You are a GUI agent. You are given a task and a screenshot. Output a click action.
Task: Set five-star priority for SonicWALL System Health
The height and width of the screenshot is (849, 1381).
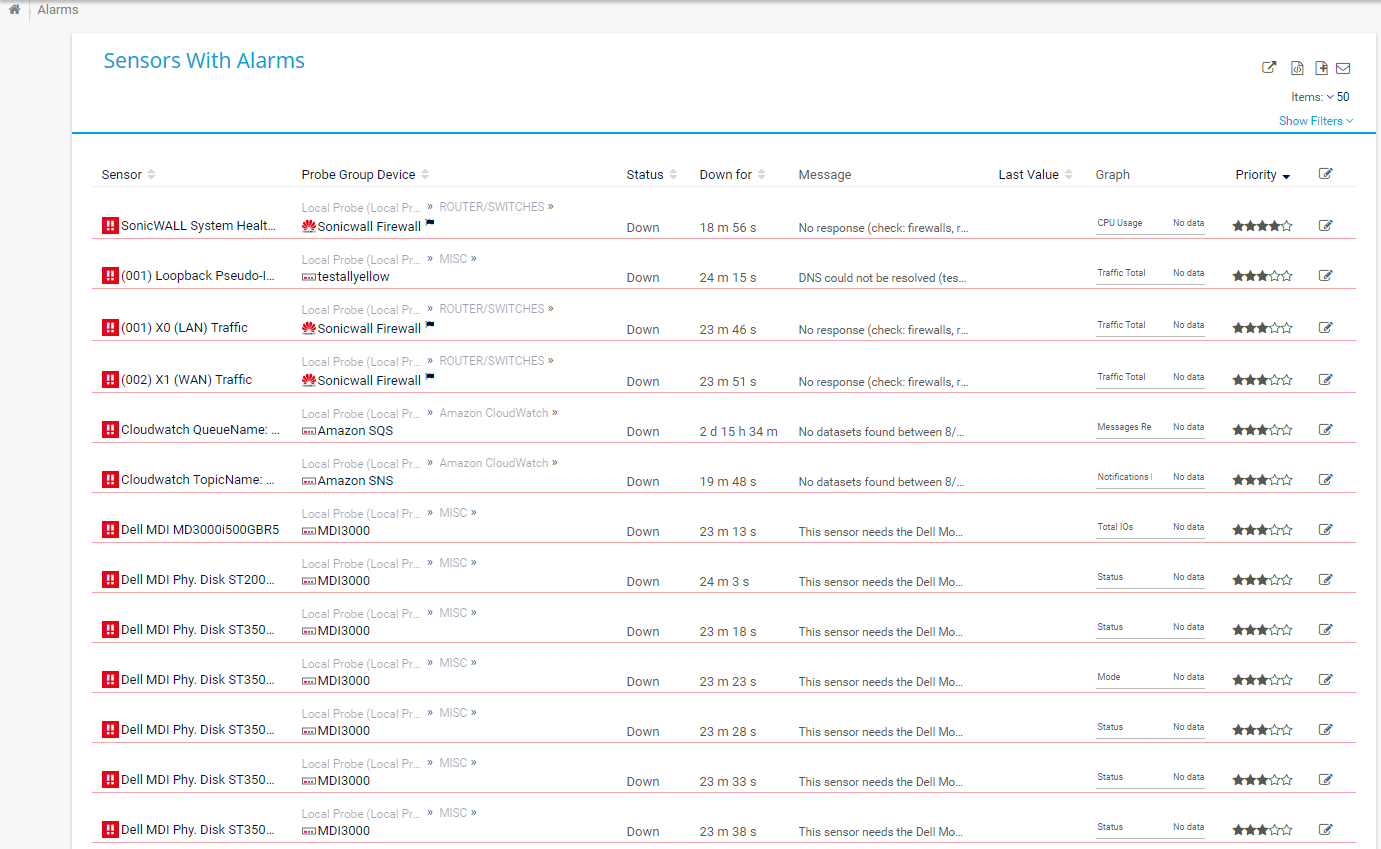click(1286, 226)
